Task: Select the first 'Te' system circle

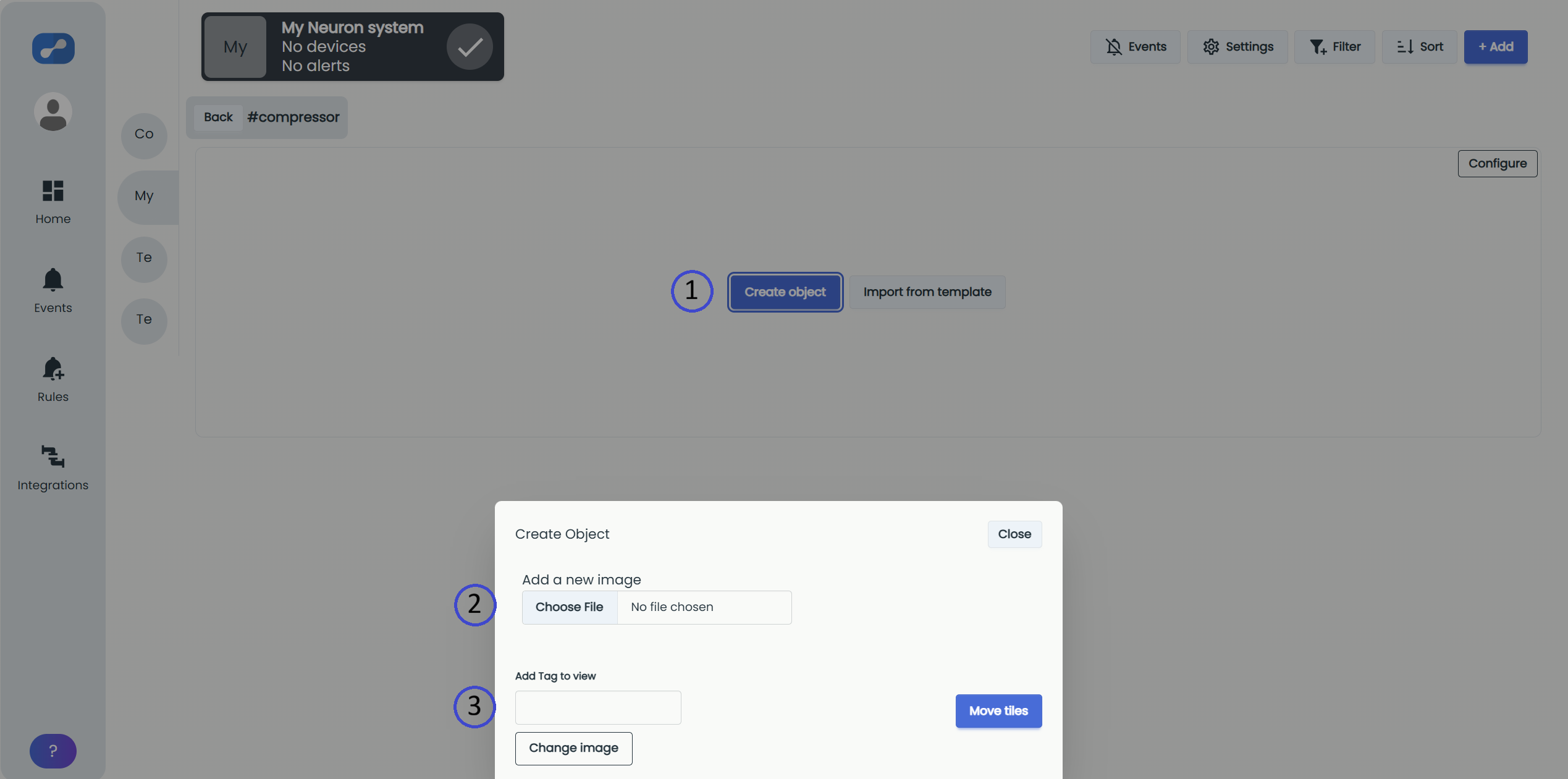Action: click(144, 258)
